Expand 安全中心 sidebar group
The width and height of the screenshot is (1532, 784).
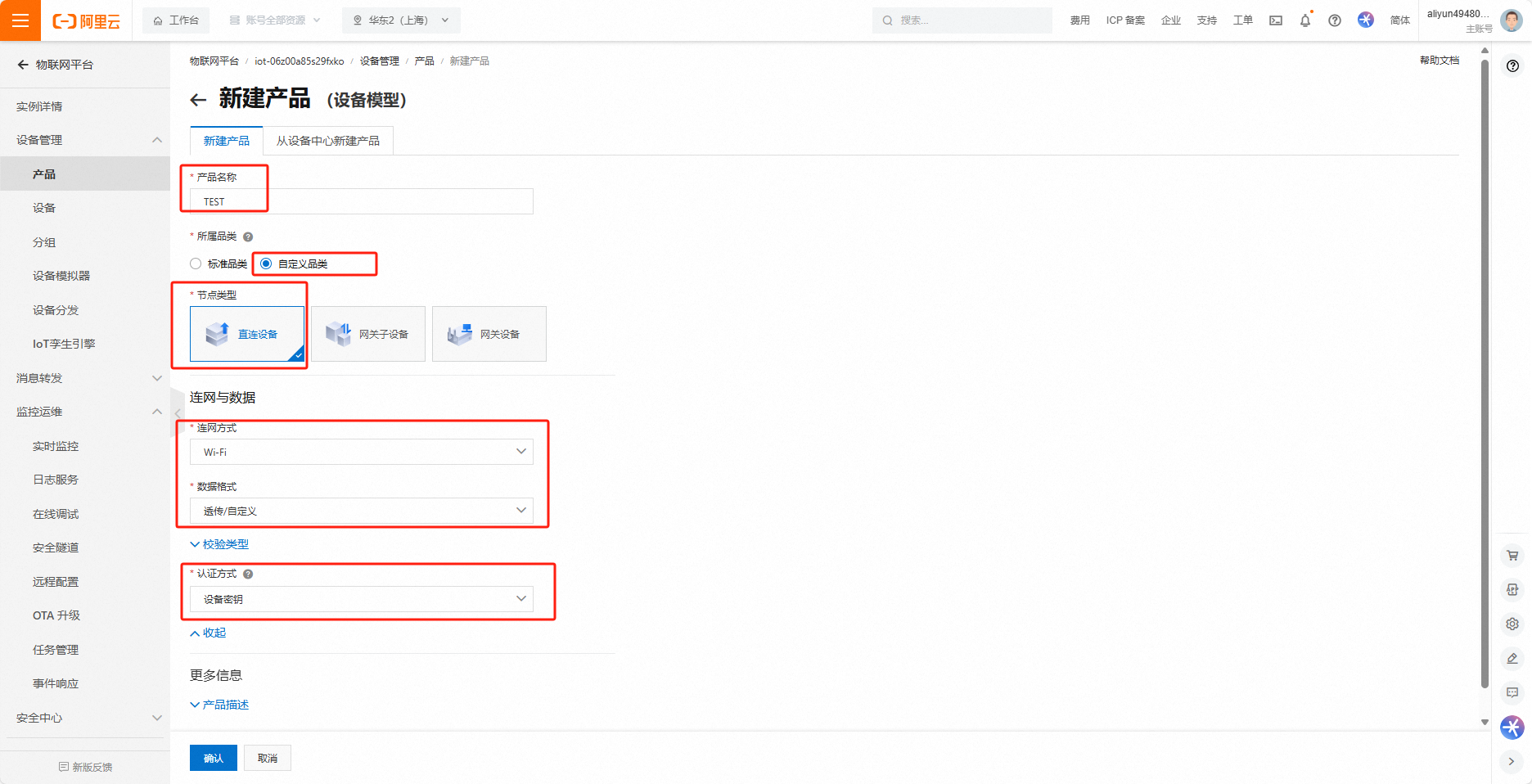[157, 718]
